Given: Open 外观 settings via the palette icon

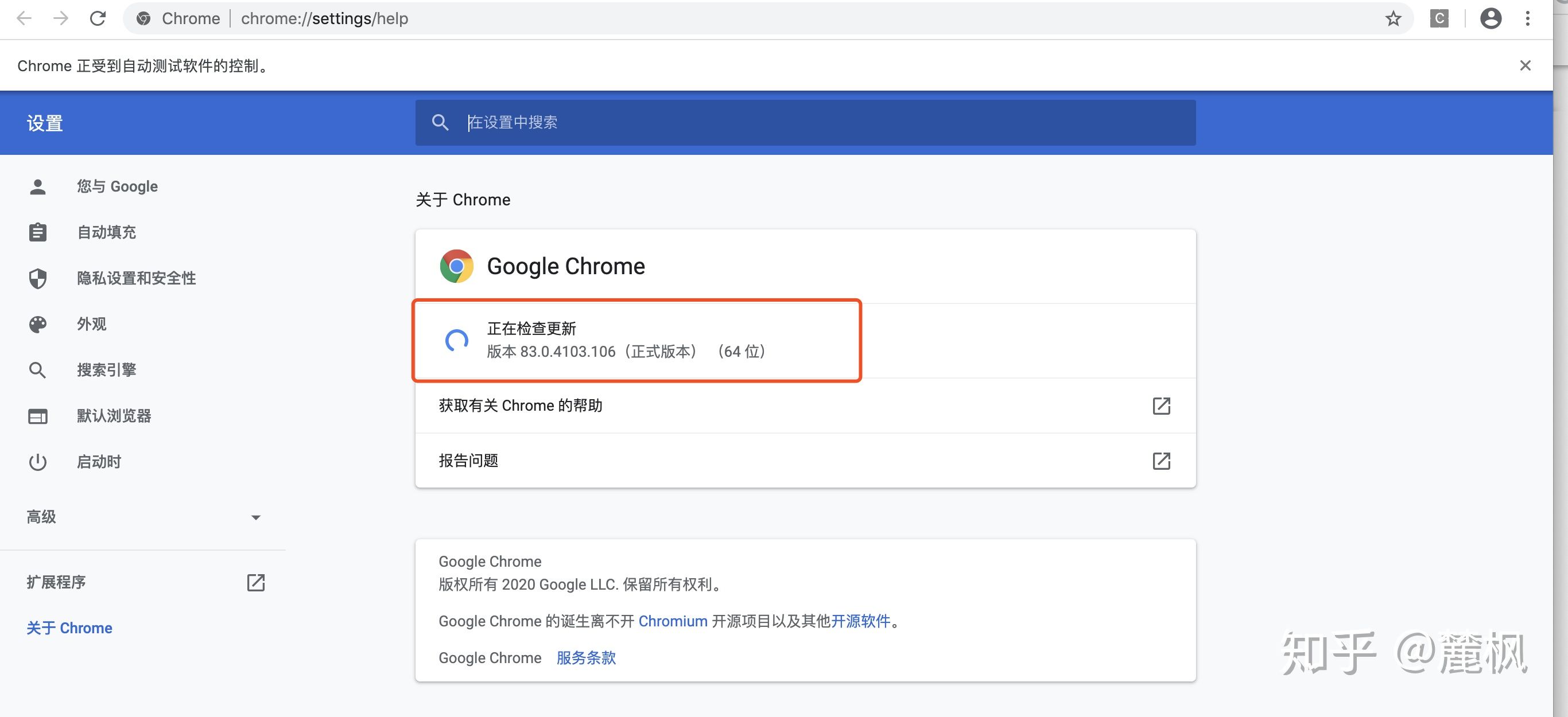Looking at the screenshot, I should pos(38,324).
